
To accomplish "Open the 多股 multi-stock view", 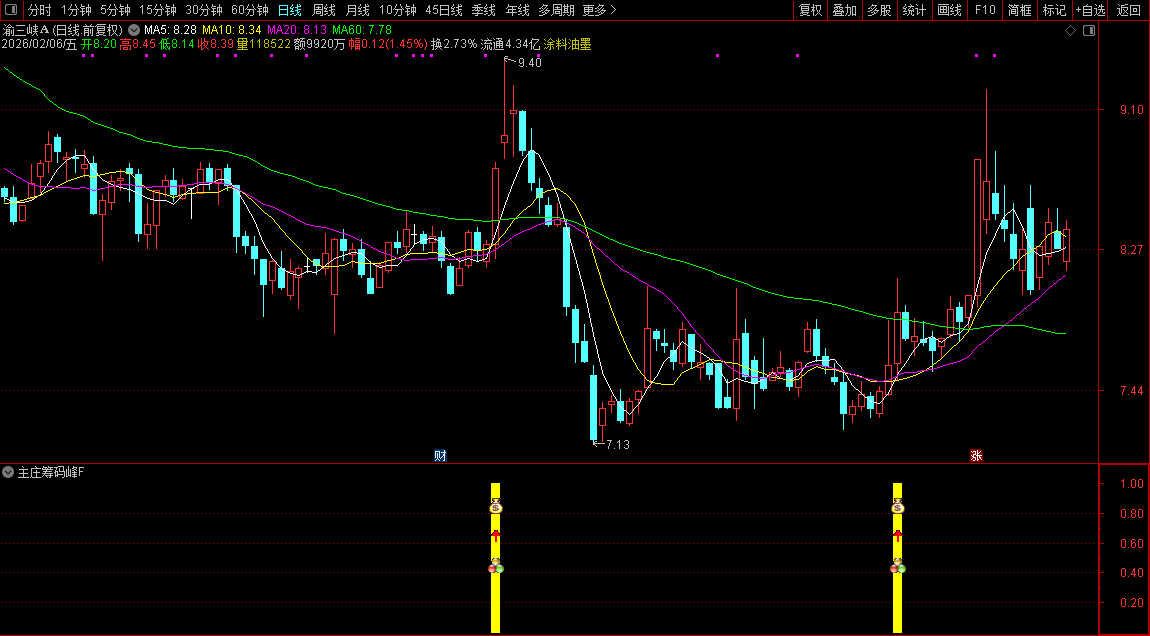I will point(879,10).
